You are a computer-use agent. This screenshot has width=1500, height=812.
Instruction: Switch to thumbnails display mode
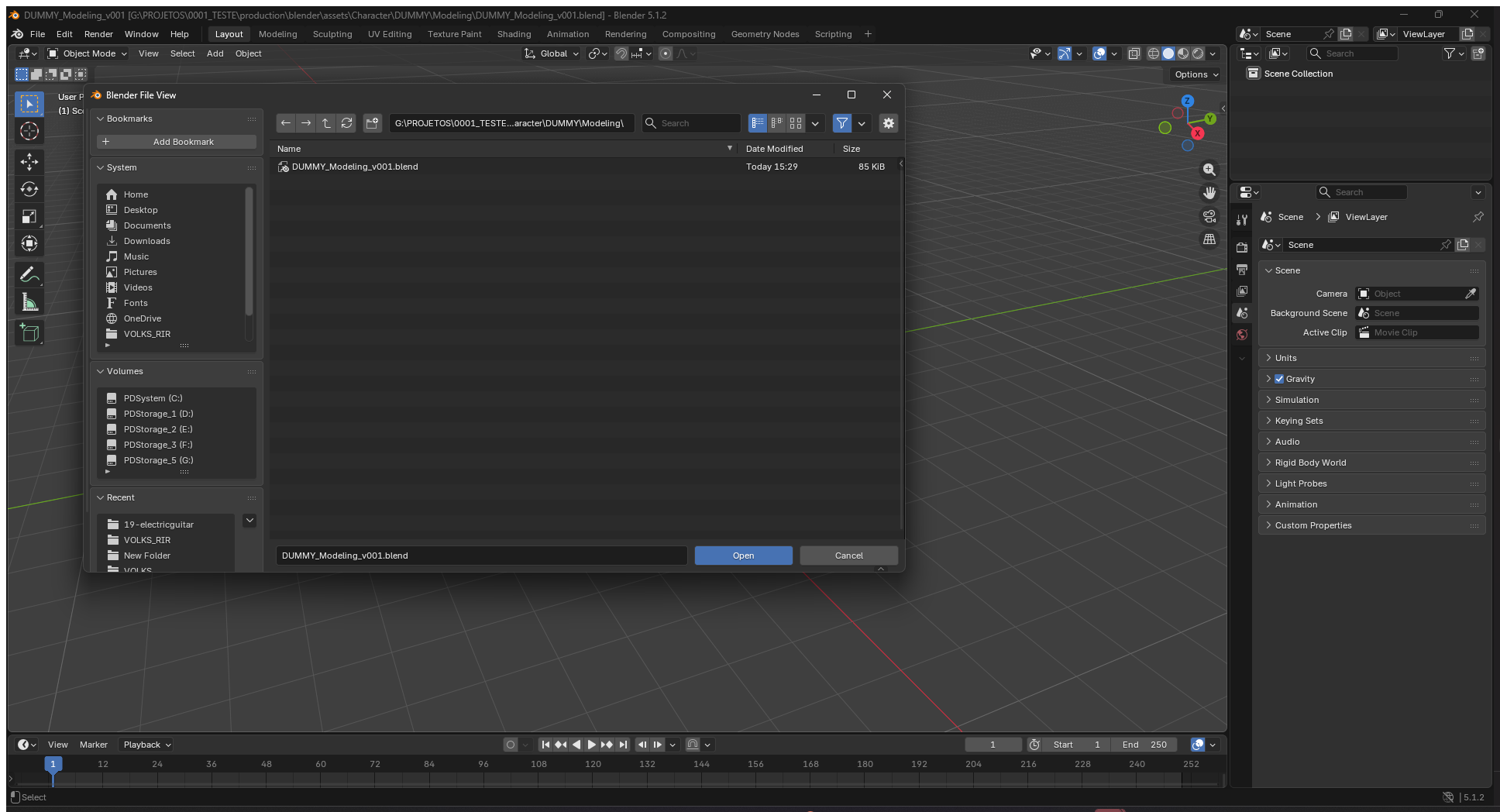coord(796,123)
